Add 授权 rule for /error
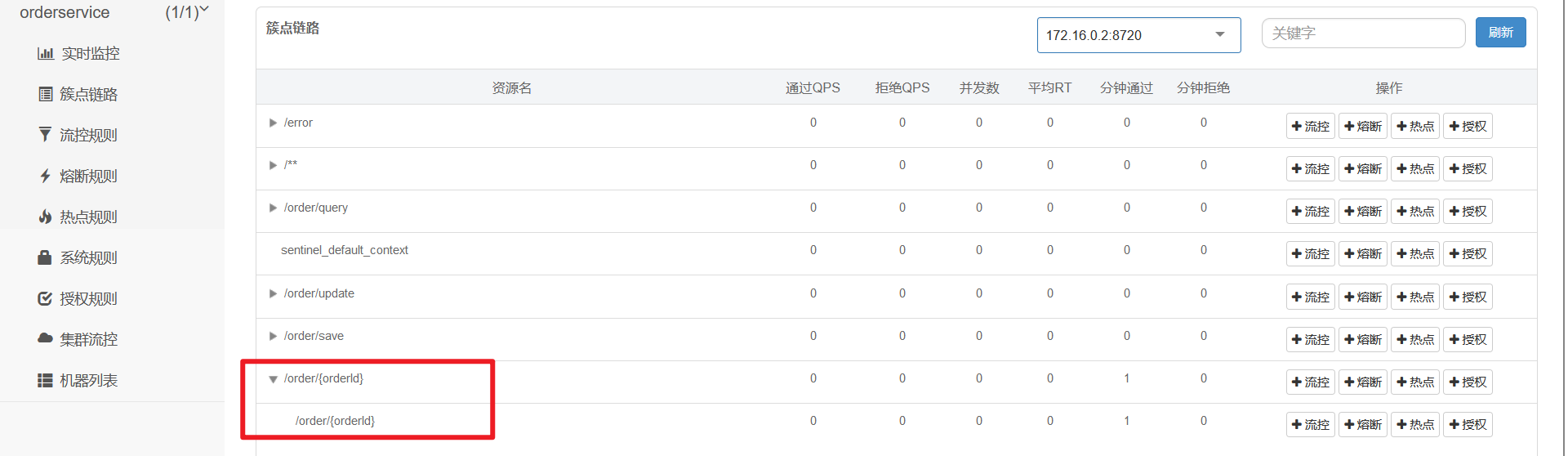The width and height of the screenshot is (1568, 456). [x=1468, y=126]
